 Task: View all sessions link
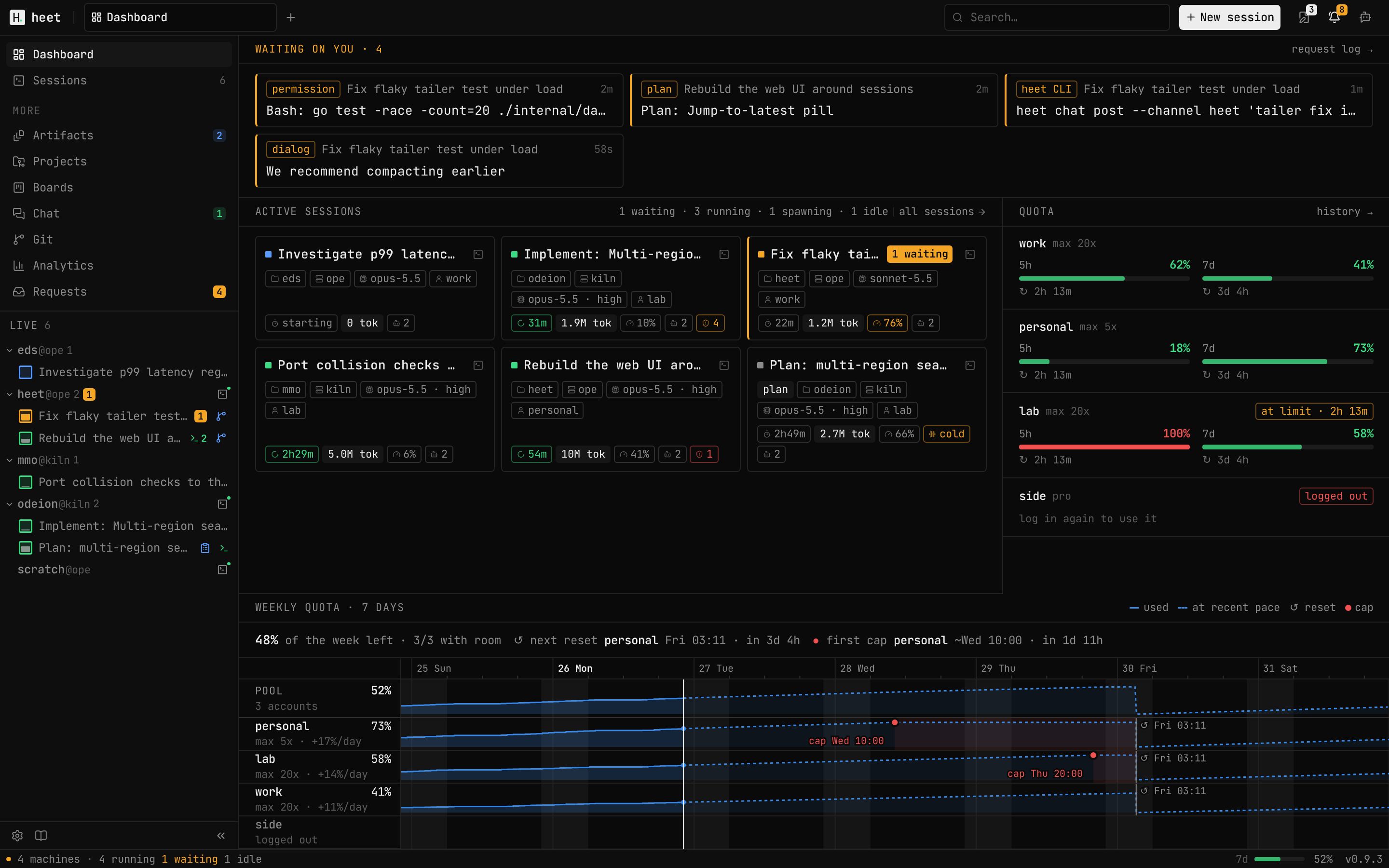(x=942, y=212)
